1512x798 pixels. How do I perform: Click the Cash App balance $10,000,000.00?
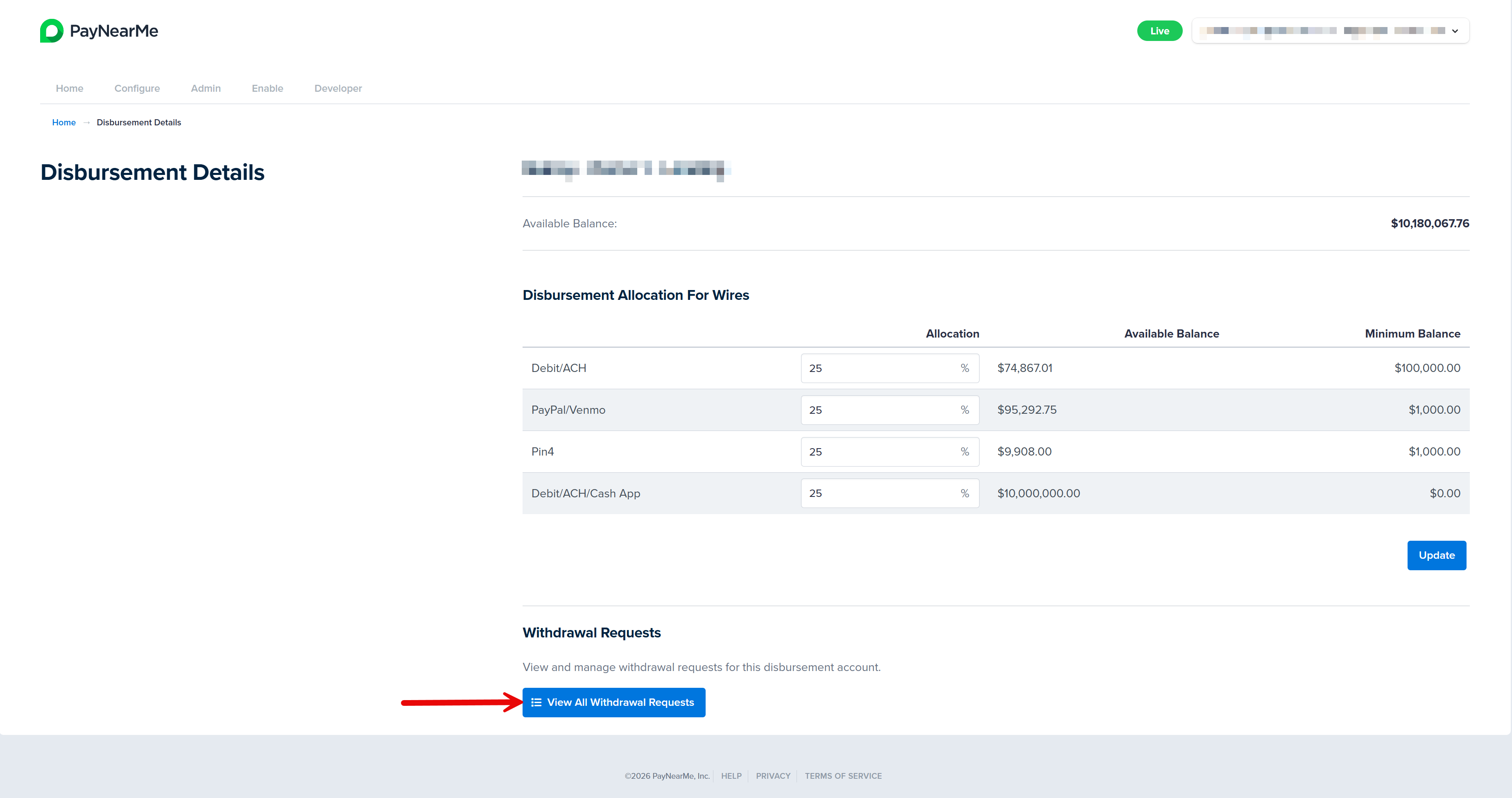(x=1038, y=493)
